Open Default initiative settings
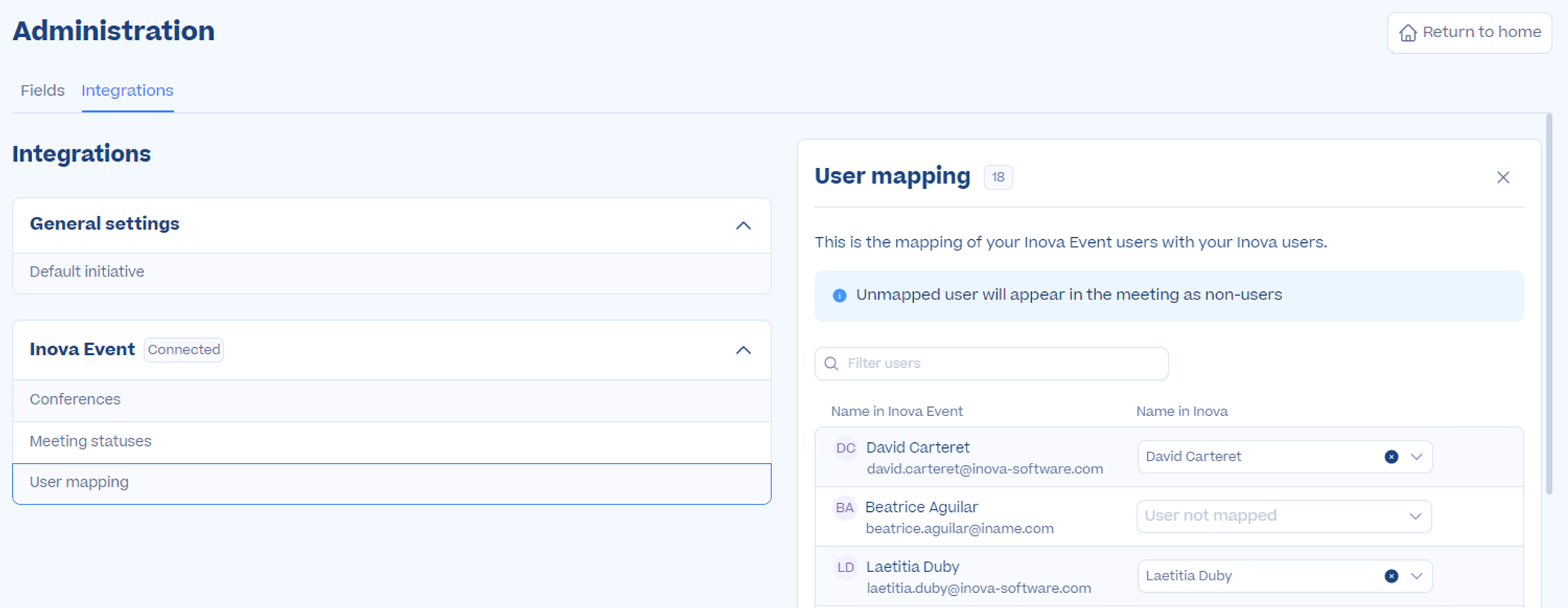This screenshot has width=1568, height=610. coord(392,273)
